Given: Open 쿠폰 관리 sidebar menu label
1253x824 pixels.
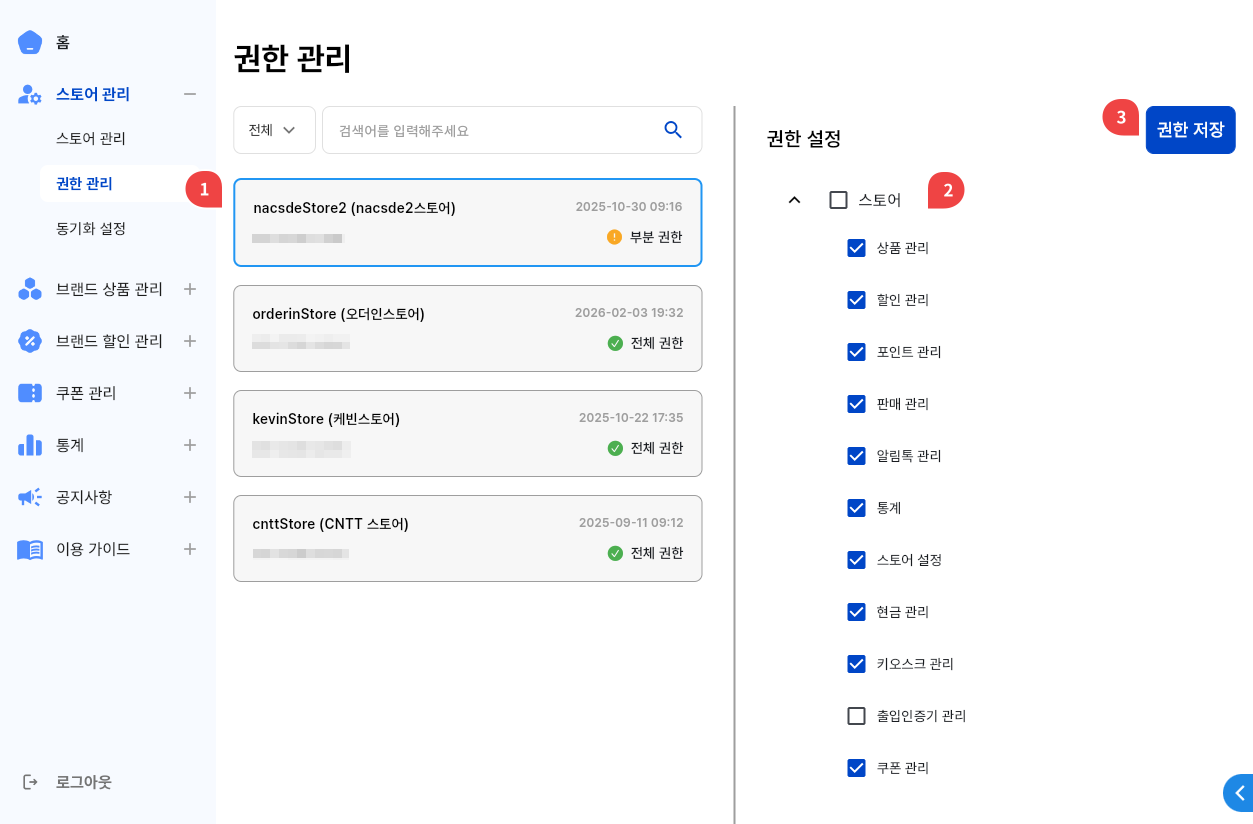Looking at the screenshot, I should click(x=86, y=393).
